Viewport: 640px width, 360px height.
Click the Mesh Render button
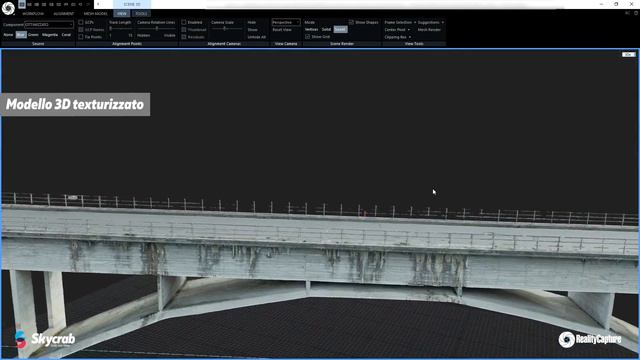pos(429,30)
